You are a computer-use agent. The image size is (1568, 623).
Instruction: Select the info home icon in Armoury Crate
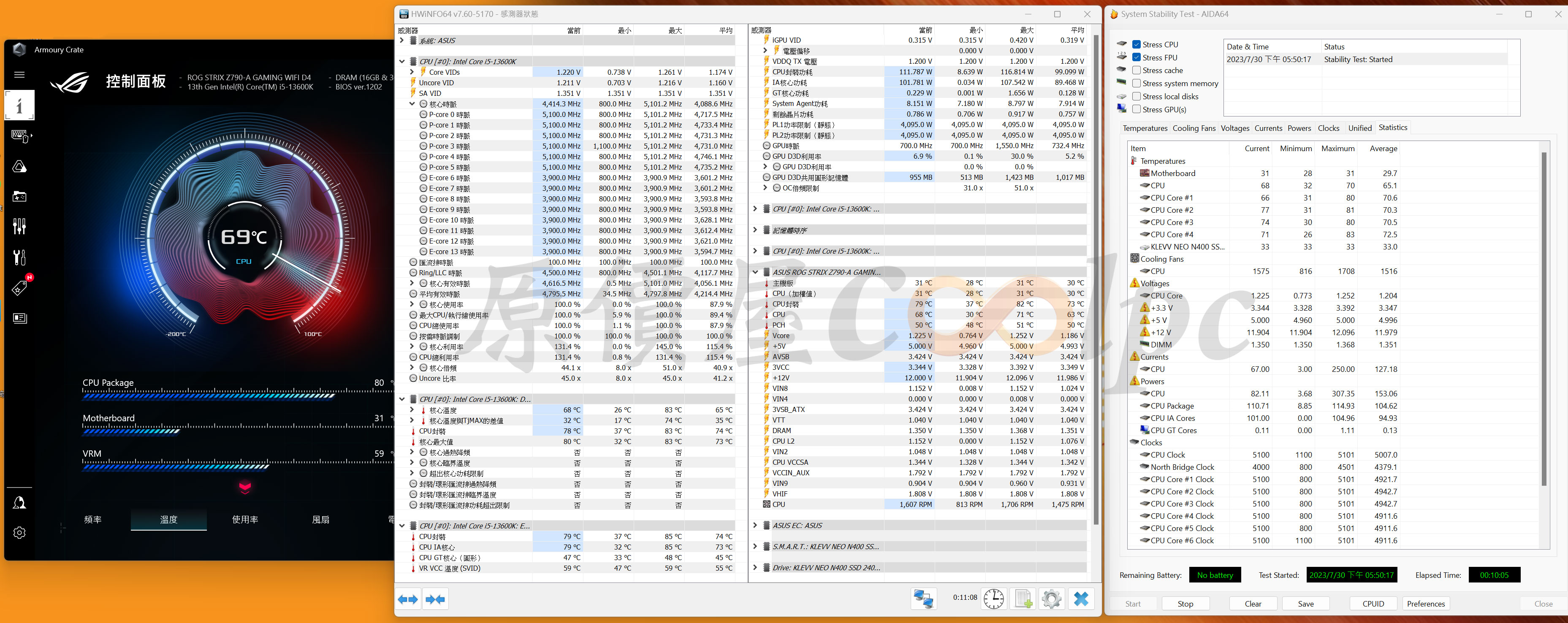[19, 106]
